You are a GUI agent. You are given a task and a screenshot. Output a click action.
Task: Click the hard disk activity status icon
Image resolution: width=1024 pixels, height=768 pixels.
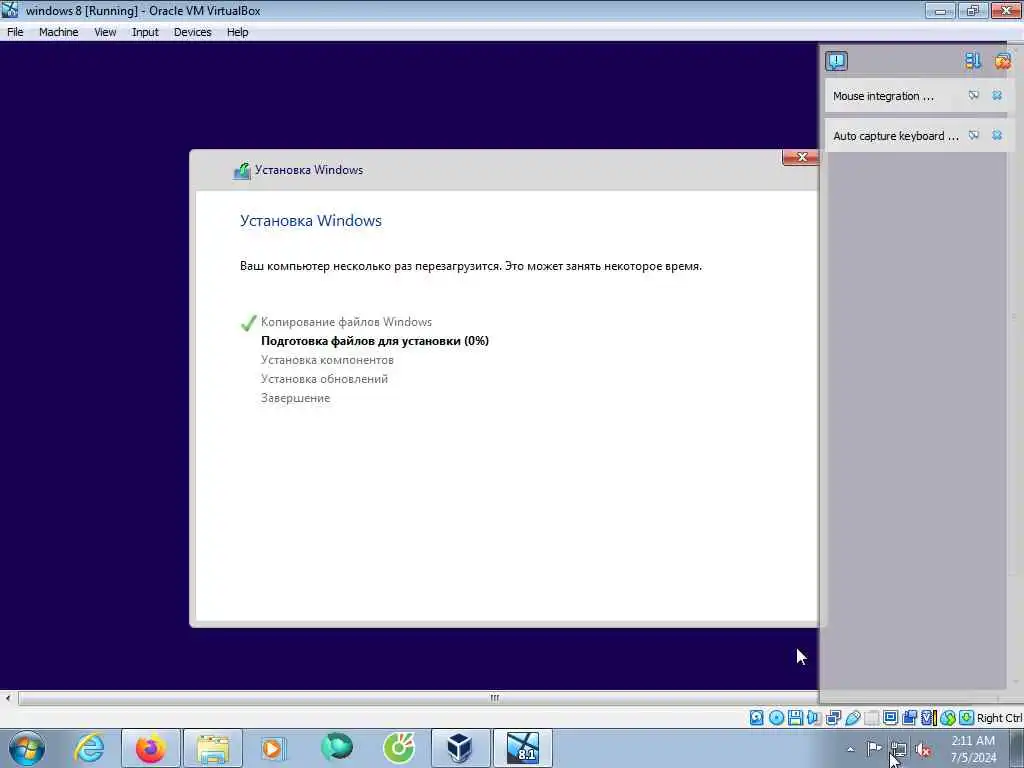click(x=756, y=718)
